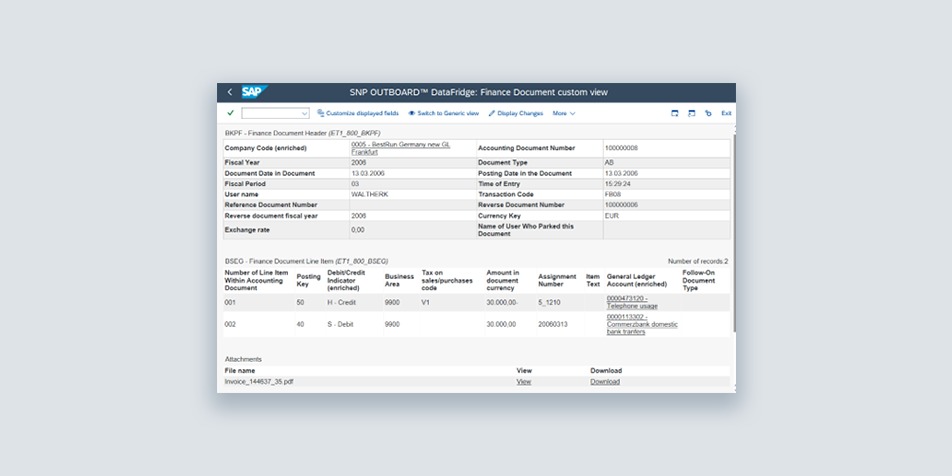Click the Debit/Credit Indicator column header
952x476 pixels.
pos(346,280)
